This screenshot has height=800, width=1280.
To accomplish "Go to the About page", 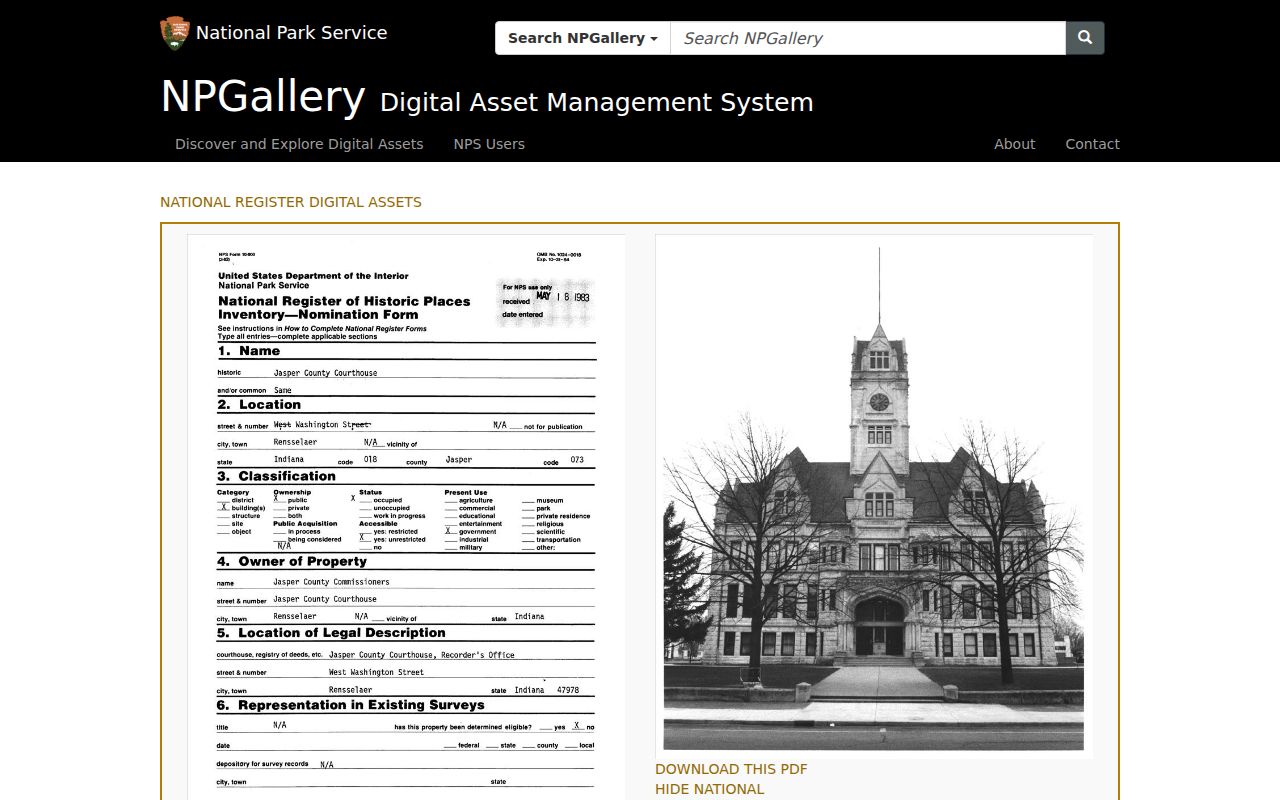I will [1014, 144].
